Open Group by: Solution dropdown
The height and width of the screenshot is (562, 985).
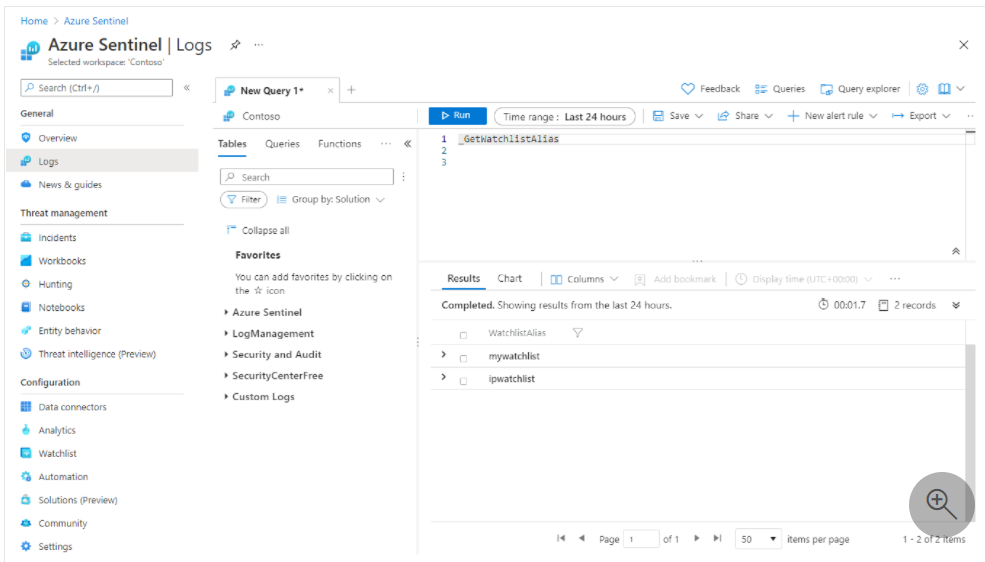(330, 199)
